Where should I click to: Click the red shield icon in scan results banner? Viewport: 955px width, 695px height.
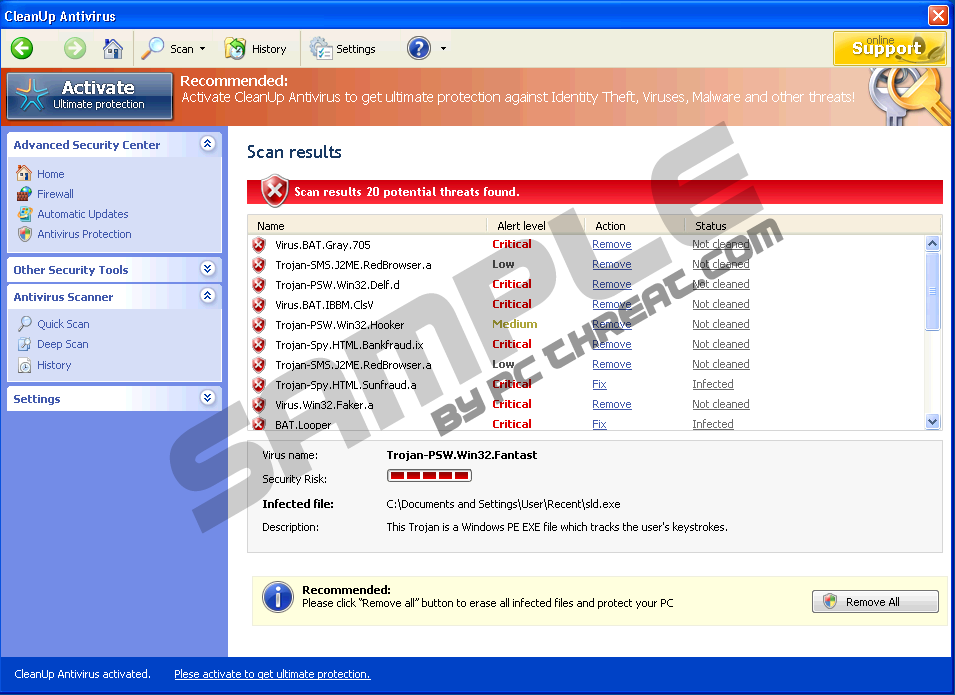275,191
